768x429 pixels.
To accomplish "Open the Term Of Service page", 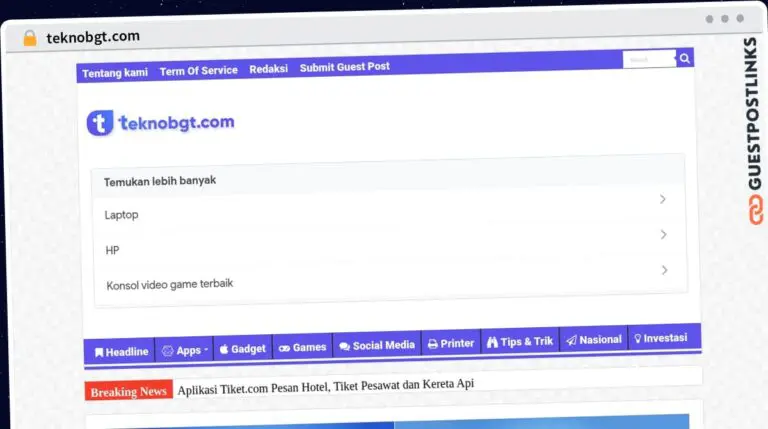I will tap(199, 71).
